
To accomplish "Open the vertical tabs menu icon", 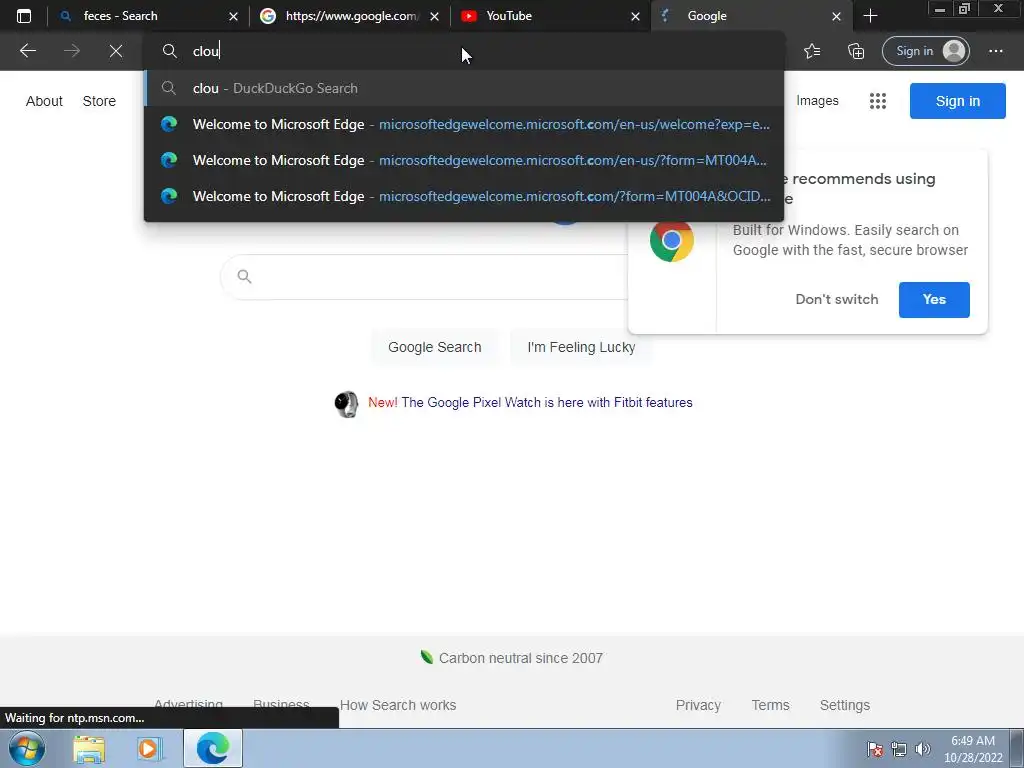I will pyautogui.click(x=24, y=16).
